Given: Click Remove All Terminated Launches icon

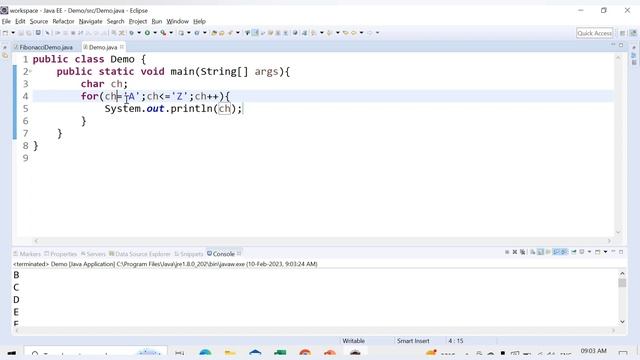Looking at the screenshot, I should [522, 252].
